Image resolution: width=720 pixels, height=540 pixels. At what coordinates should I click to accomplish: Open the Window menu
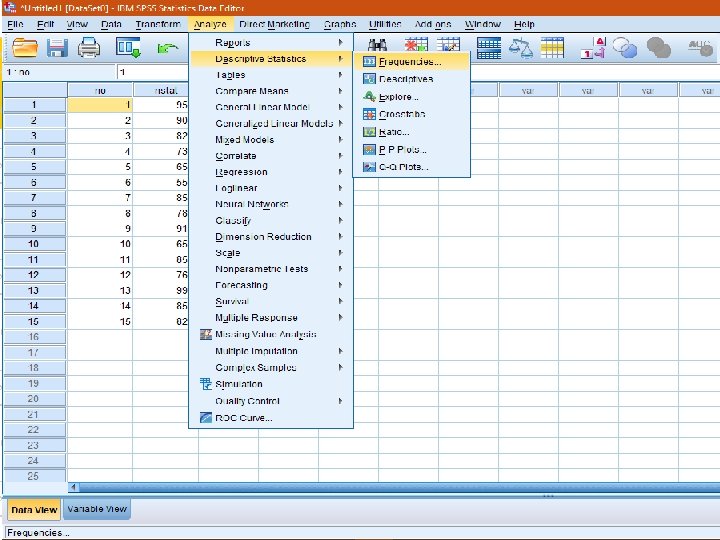click(x=483, y=24)
